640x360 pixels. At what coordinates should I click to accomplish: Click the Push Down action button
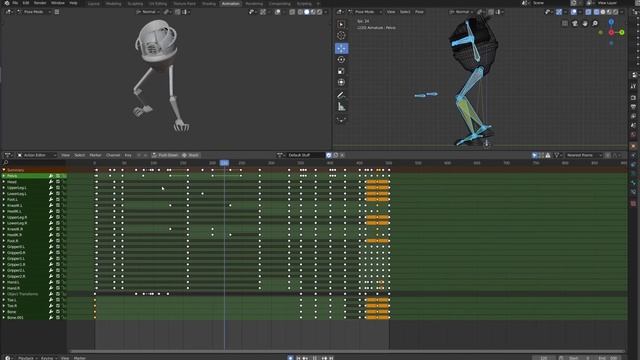point(165,155)
